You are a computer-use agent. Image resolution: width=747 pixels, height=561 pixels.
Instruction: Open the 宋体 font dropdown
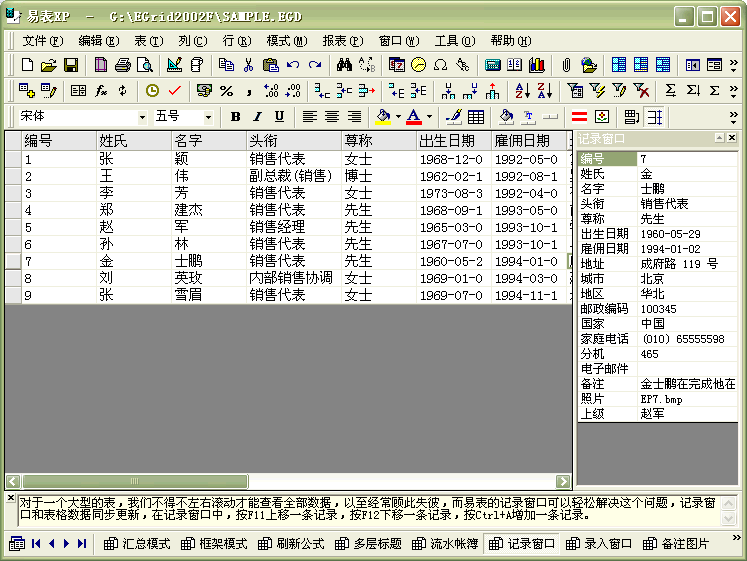[x=142, y=117]
